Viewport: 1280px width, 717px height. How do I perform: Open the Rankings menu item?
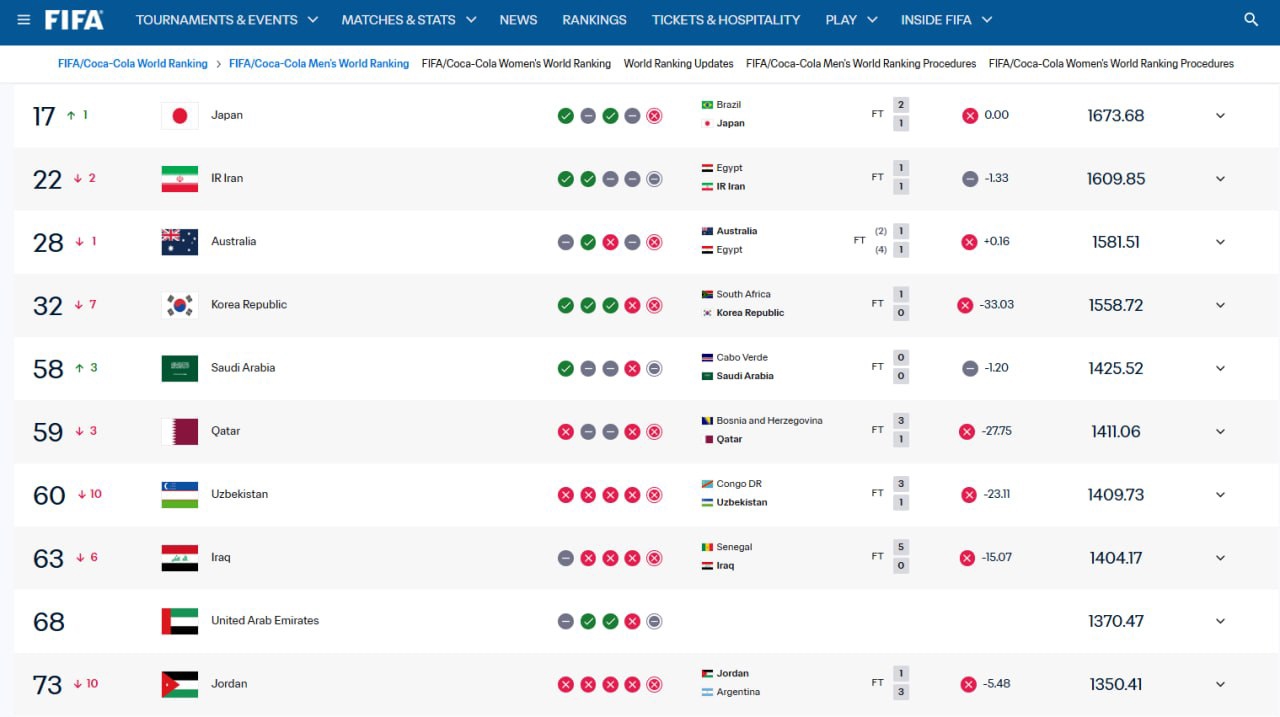594,20
